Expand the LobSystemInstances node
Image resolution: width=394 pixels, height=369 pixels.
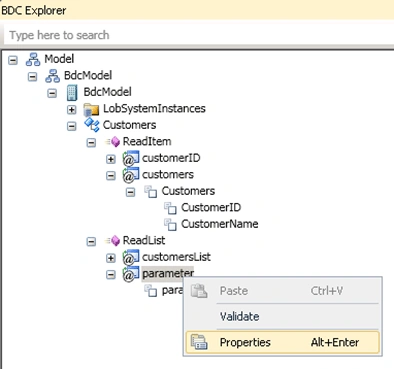[72, 109]
